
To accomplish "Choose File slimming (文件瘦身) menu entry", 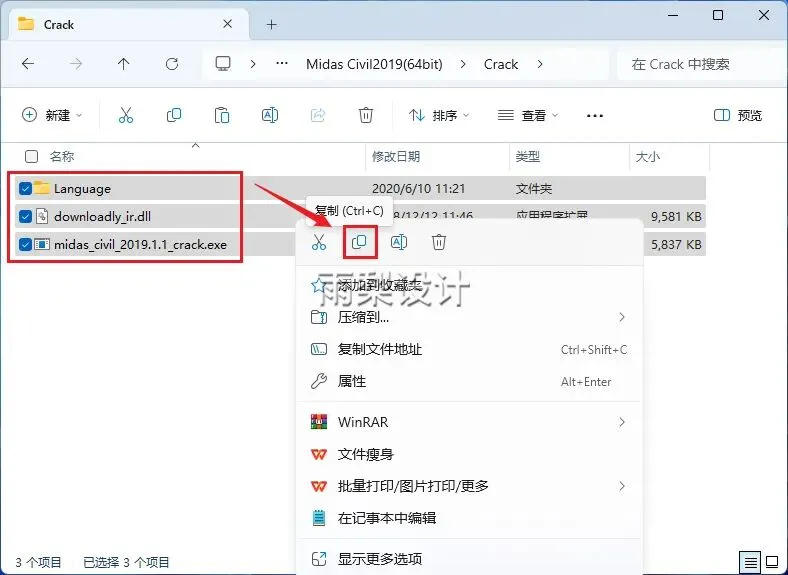I will tap(469, 454).
